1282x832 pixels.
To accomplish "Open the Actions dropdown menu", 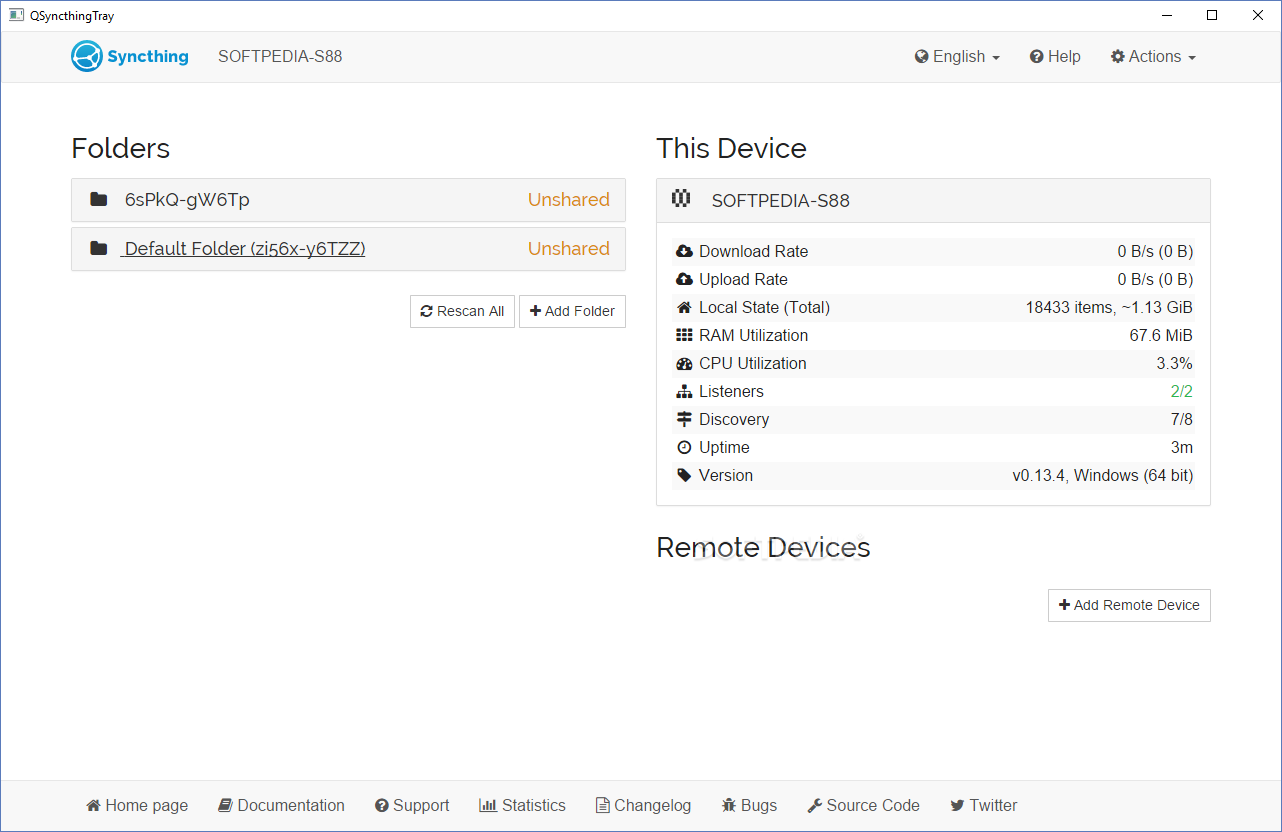I will pos(1153,57).
